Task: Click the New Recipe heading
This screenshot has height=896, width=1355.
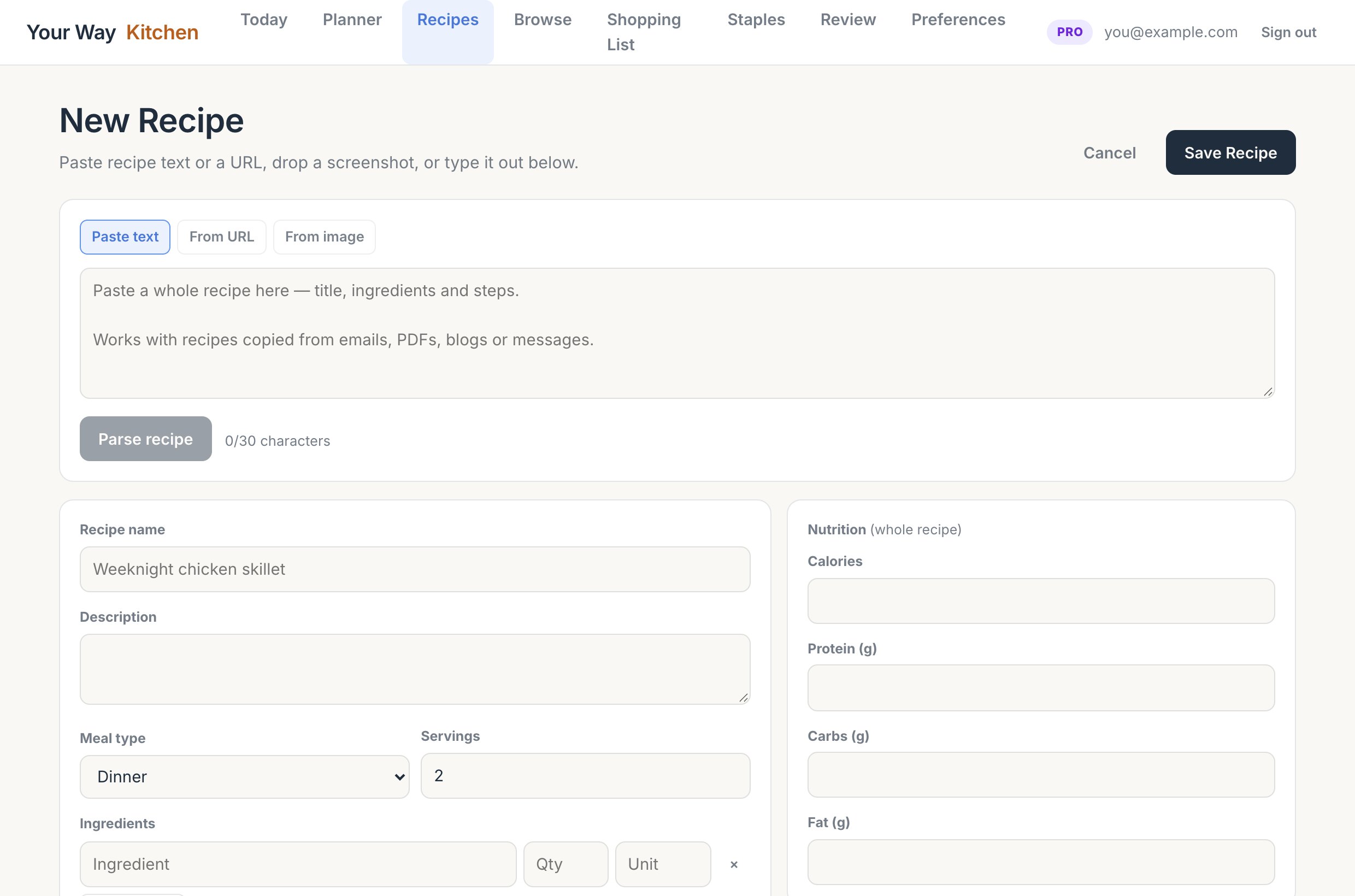Action: 151,121
